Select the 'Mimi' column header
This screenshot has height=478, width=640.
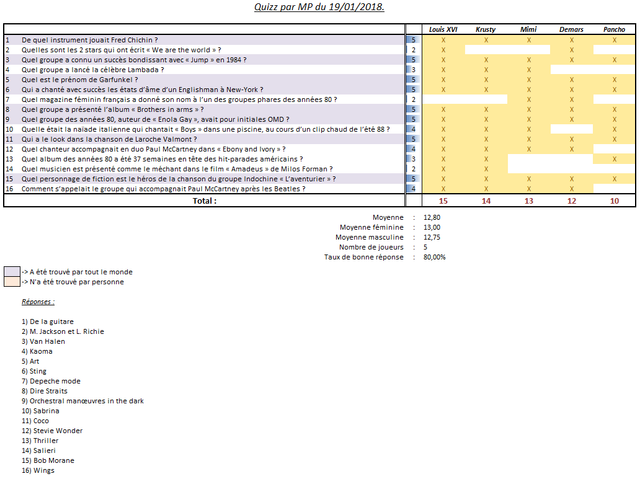(x=528, y=29)
